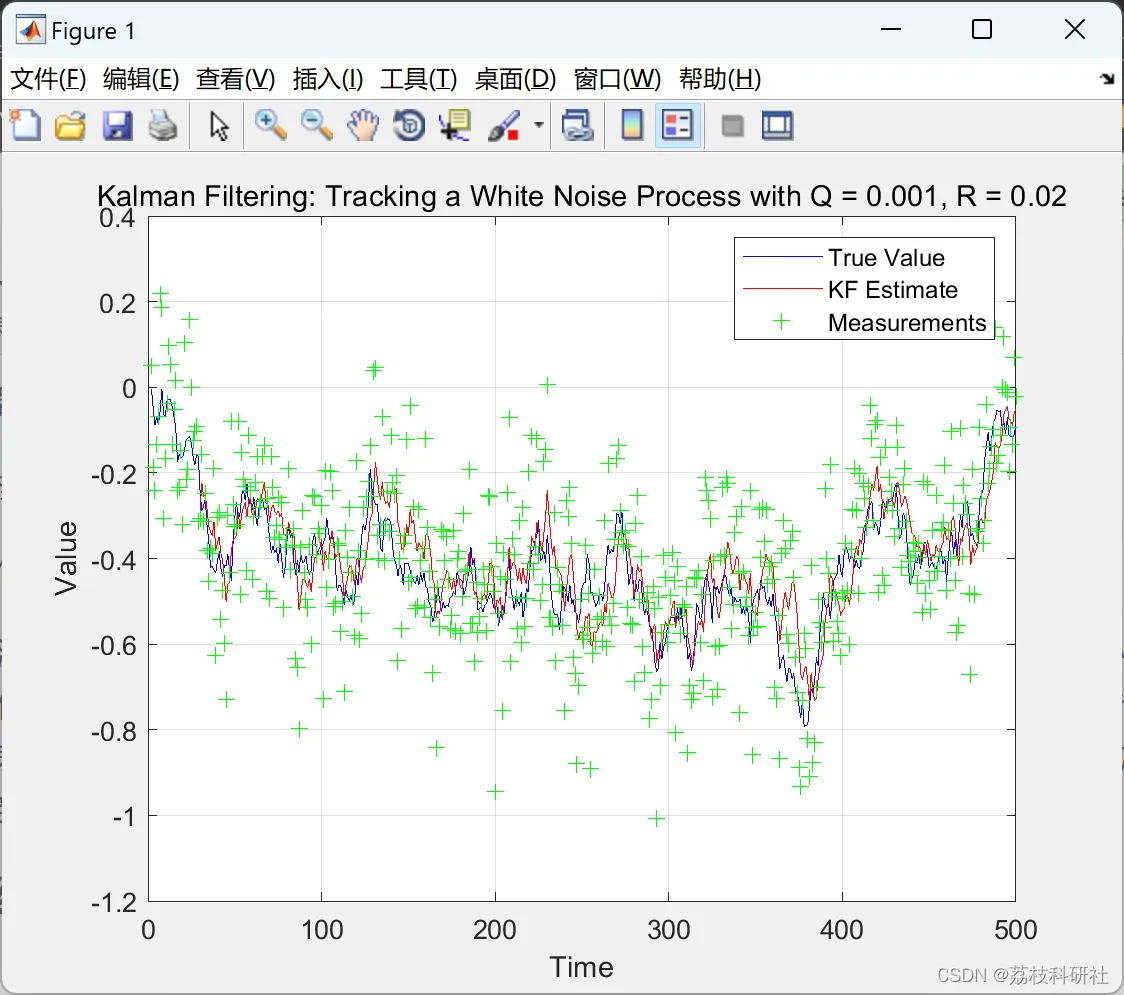Select the Measurements legend entry
Viewport: 1124px width, 995px height.
(x=907, y=323)
